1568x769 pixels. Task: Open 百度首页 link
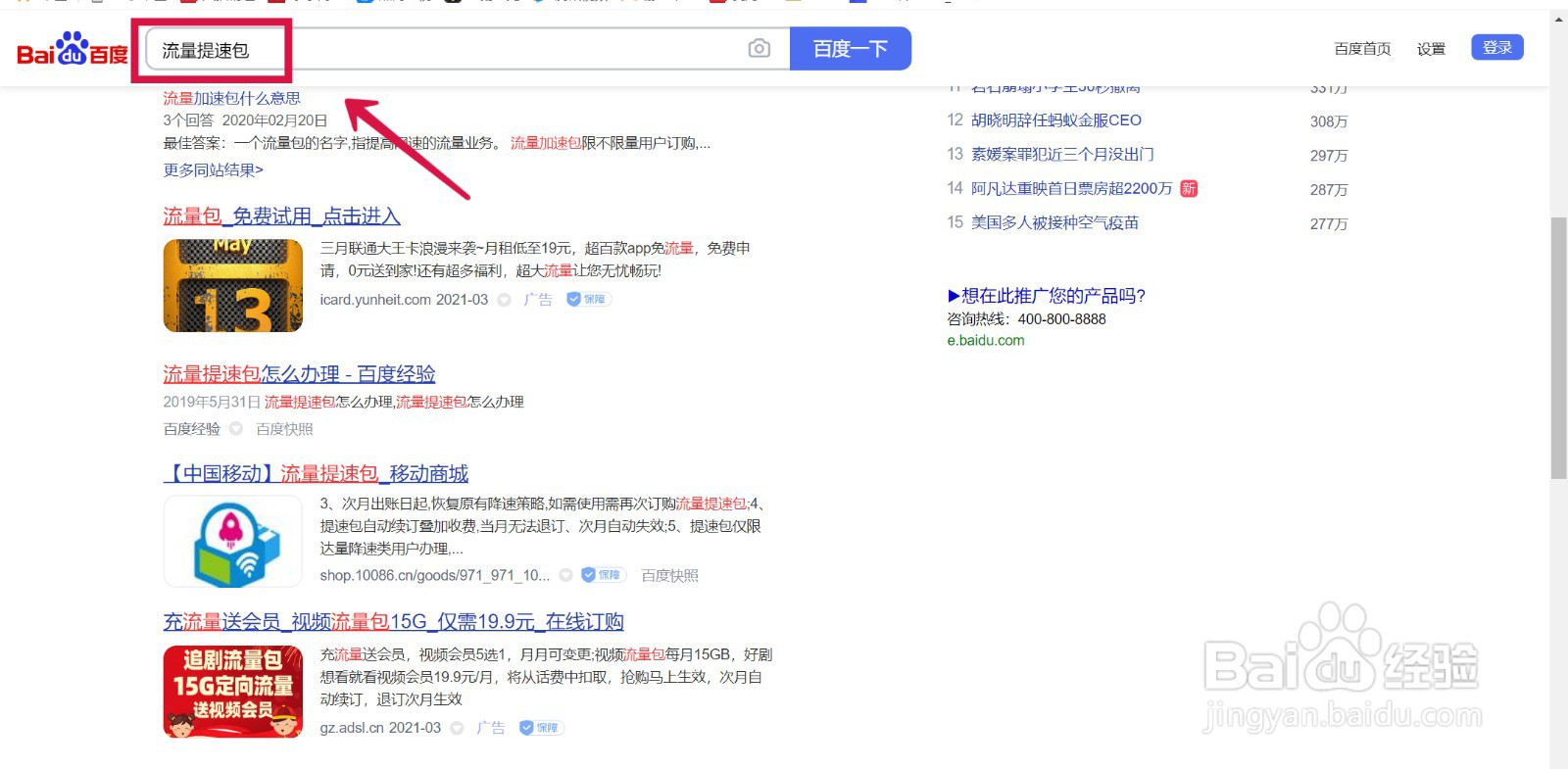1362,49
